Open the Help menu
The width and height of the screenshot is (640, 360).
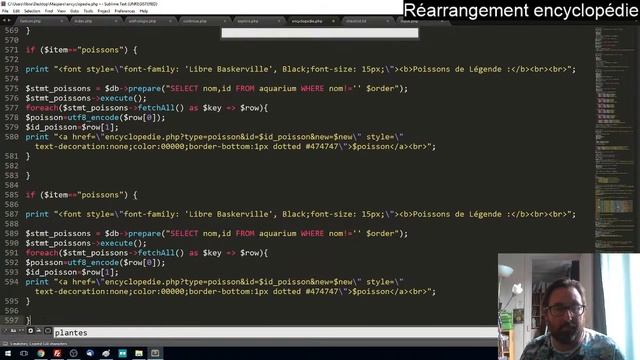[x=144, y=11]
